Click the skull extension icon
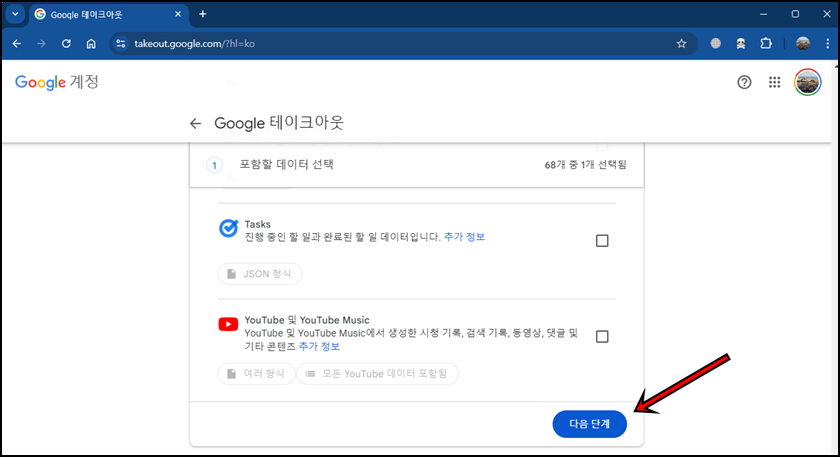Image resolution: width=840 pixels, height=457 pixels. (741, 43)
